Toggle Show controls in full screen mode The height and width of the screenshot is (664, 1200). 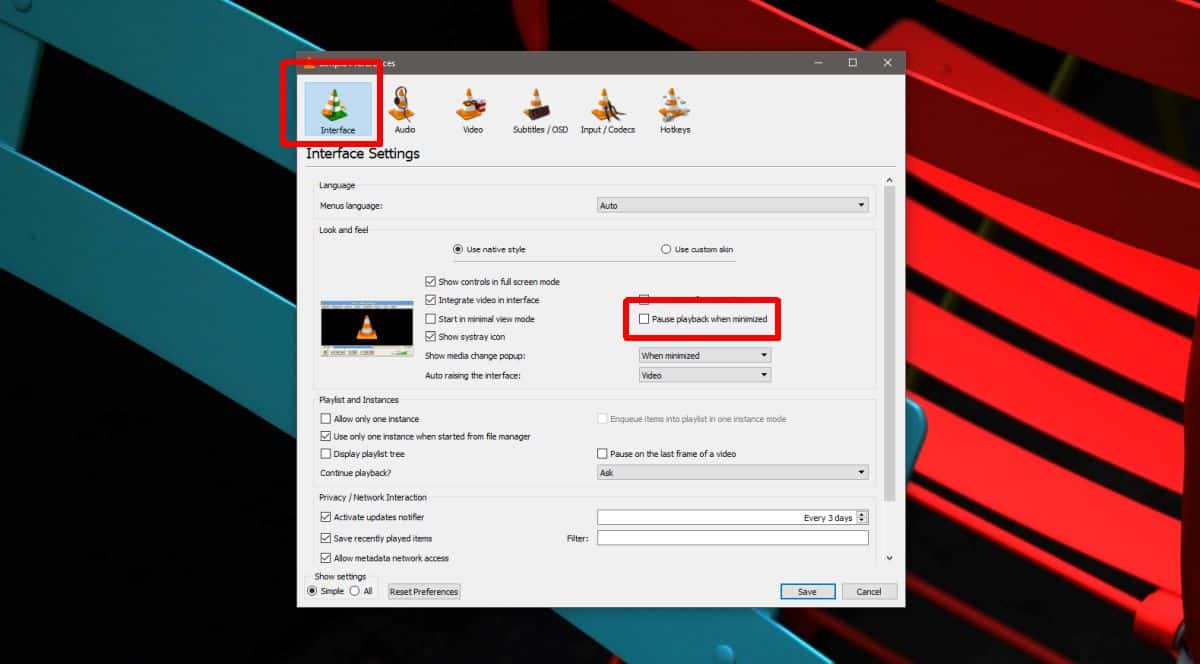pos(492,282)
